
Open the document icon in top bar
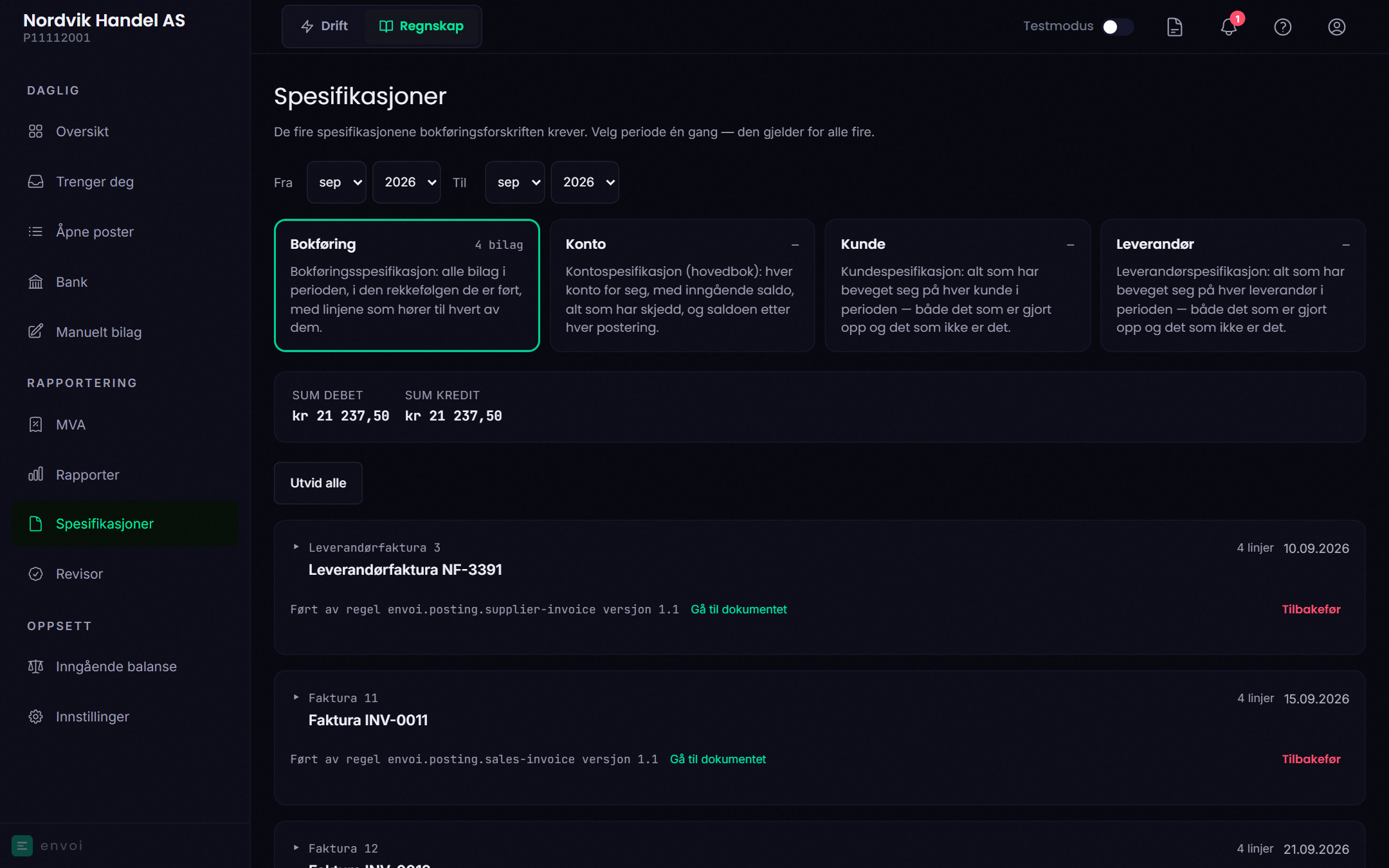tap(1174, 26)
